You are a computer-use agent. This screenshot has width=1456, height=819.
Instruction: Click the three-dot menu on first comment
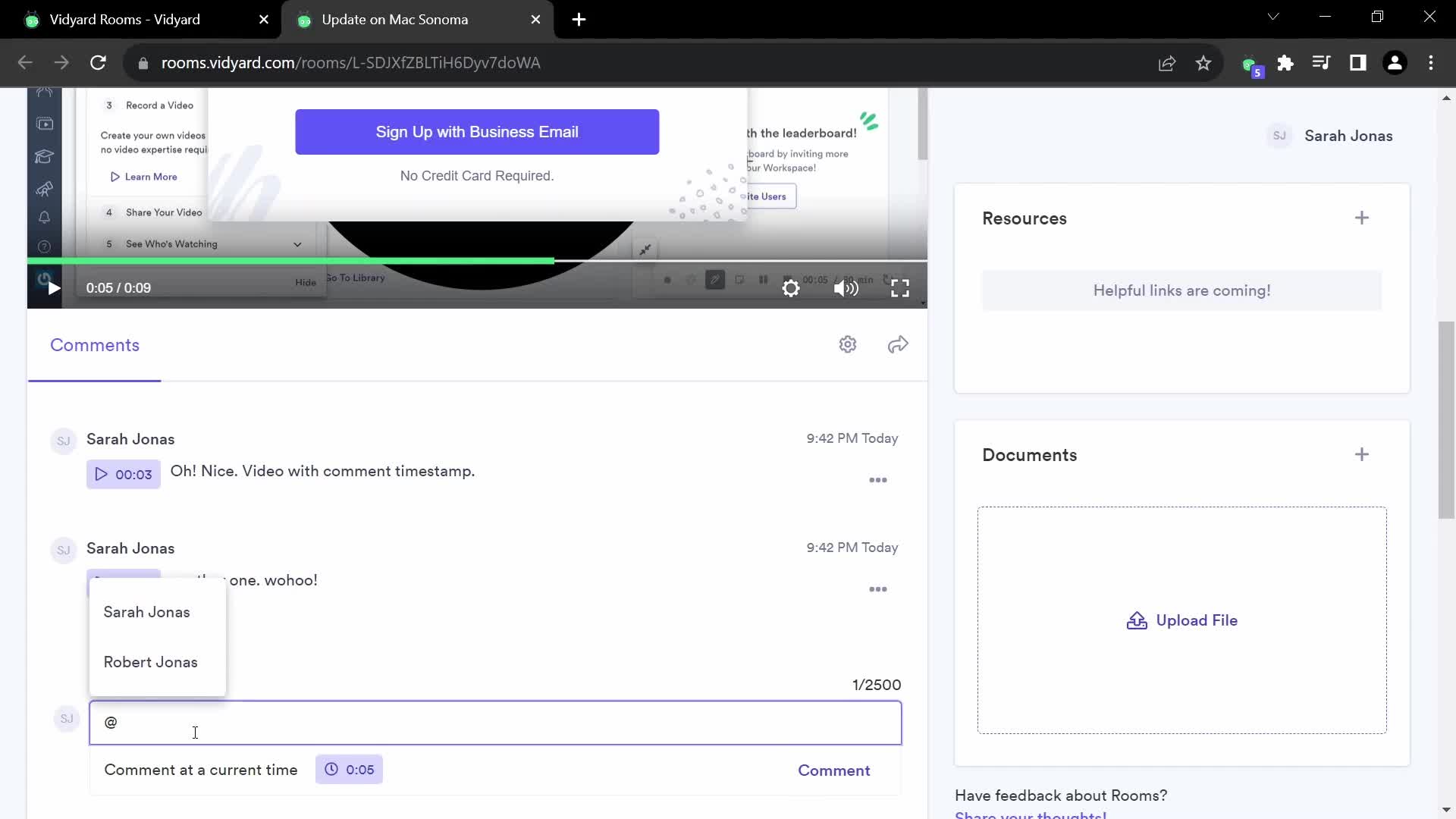click(x=878, y=480)
